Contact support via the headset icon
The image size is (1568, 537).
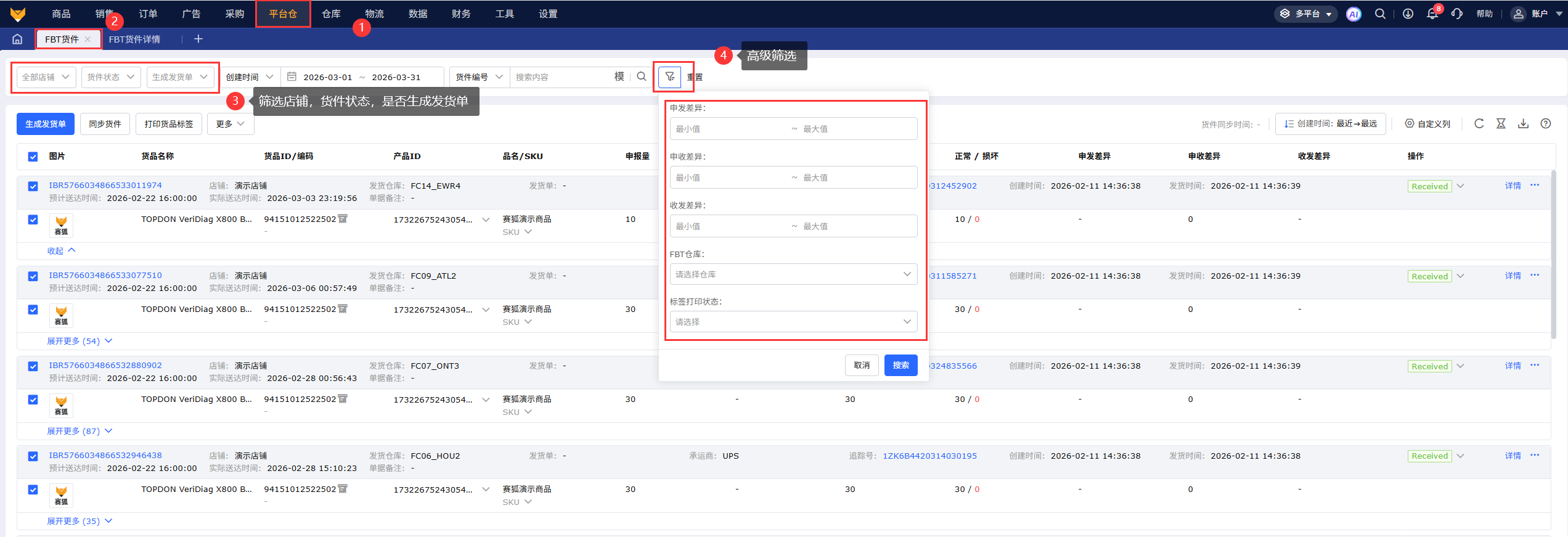point(1457,14)
